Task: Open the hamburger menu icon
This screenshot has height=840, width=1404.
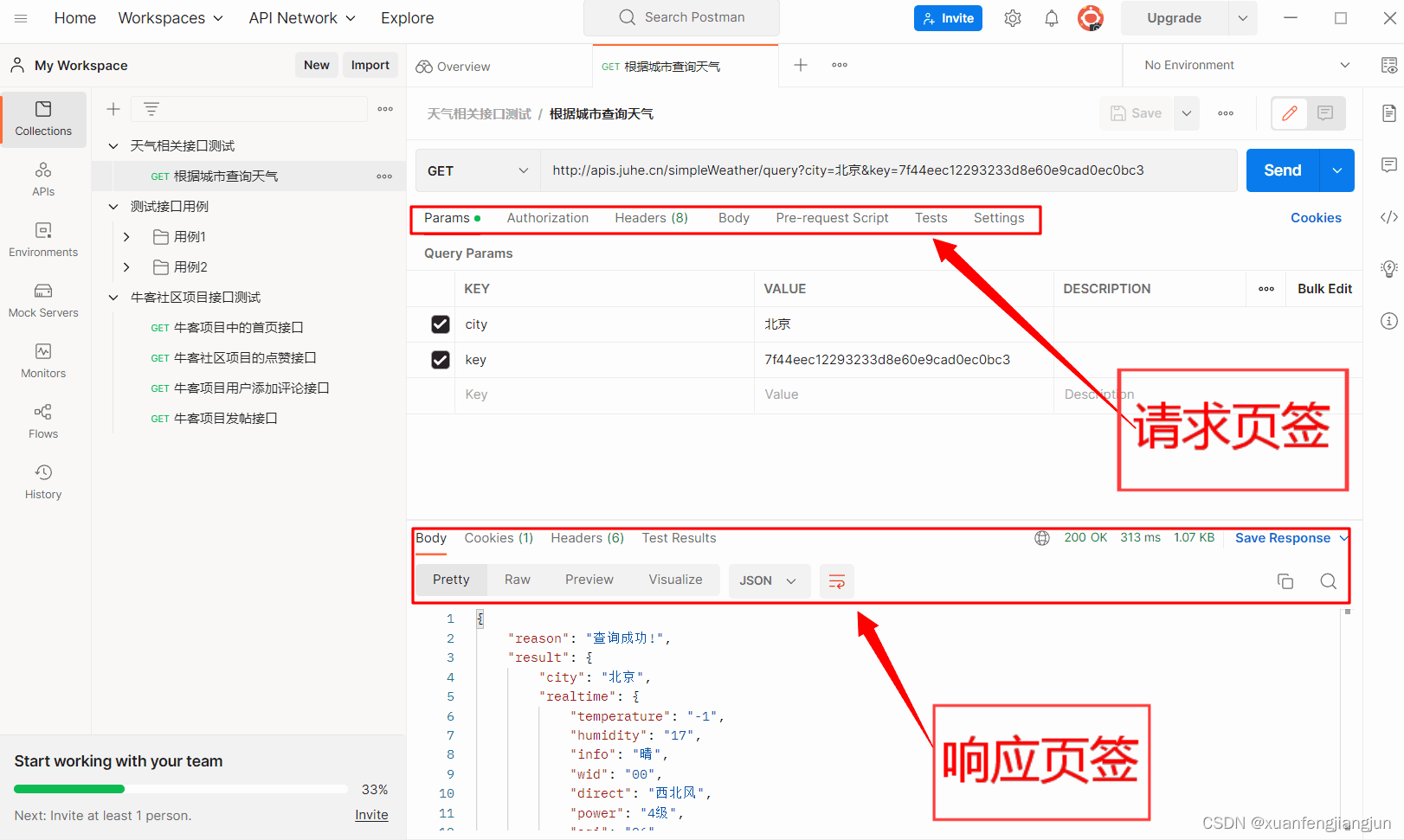Action: pos(21,18)
